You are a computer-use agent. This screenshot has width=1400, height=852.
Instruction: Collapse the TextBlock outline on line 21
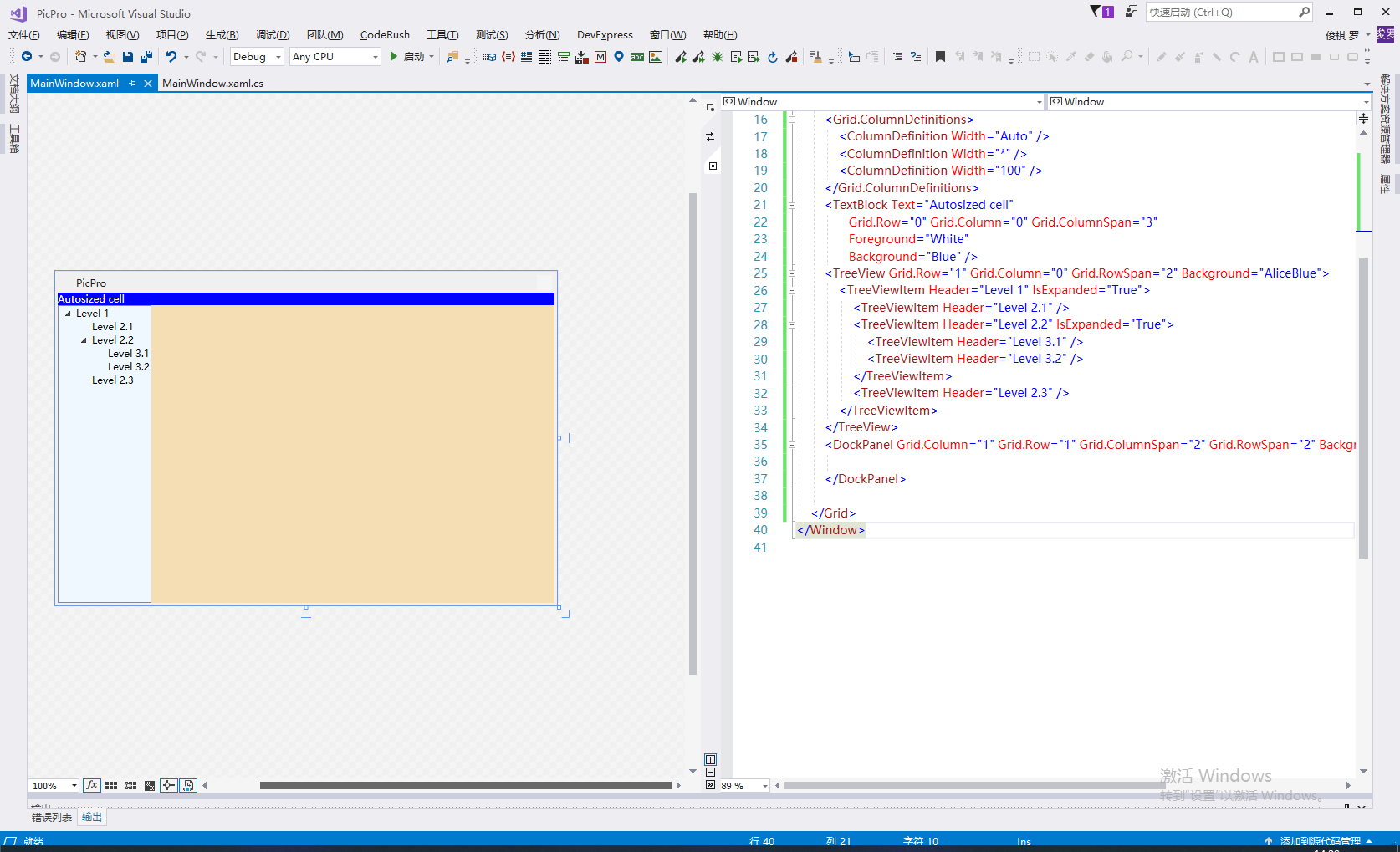point(791,205)
